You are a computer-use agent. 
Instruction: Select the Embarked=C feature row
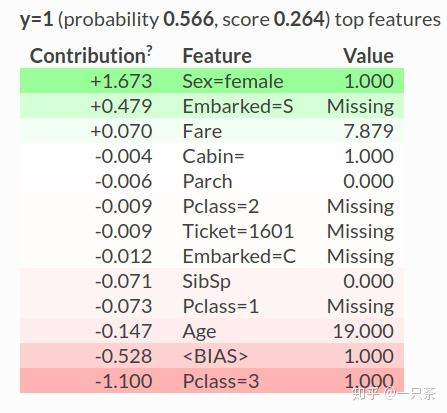point(212,256)
